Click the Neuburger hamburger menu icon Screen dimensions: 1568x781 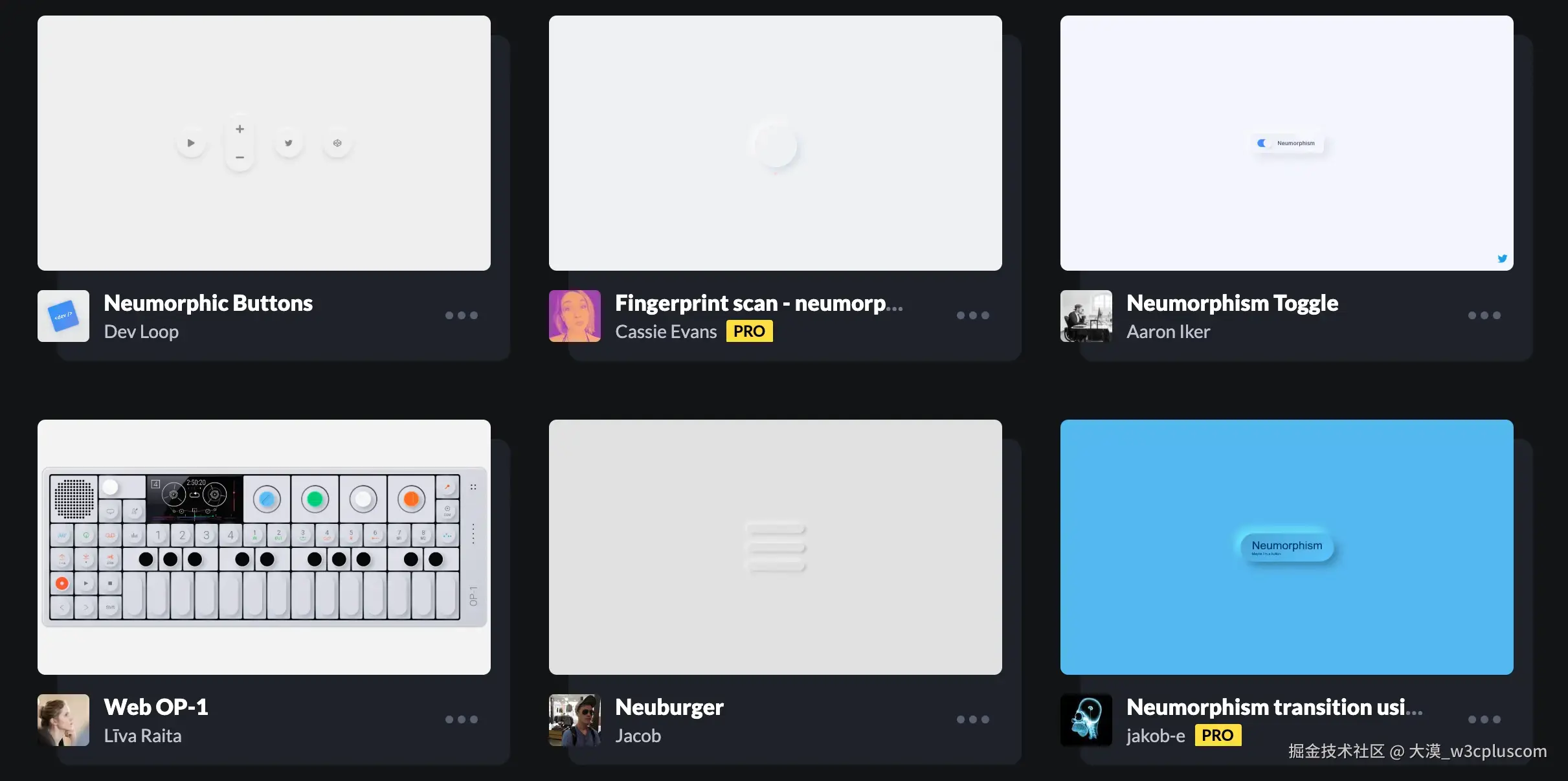(776, 547)
